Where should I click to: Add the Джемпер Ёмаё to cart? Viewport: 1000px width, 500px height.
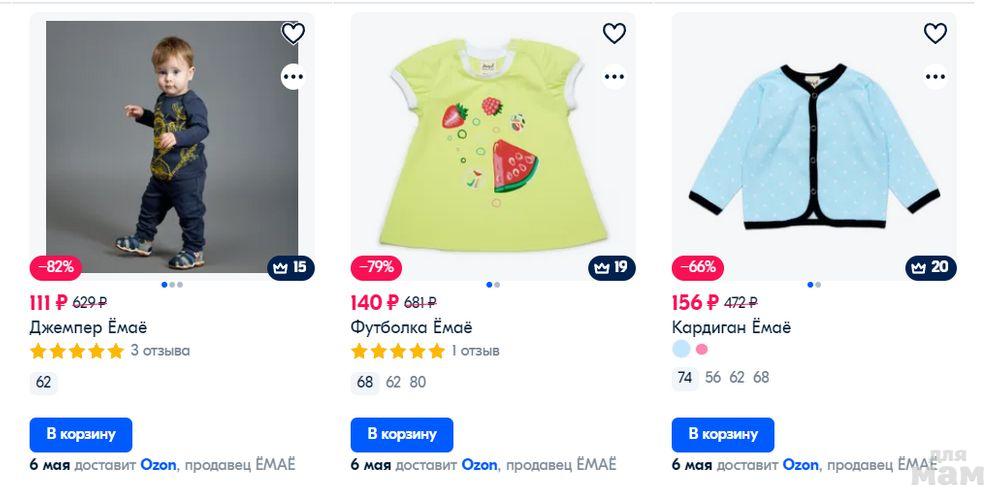click(81, 435)
